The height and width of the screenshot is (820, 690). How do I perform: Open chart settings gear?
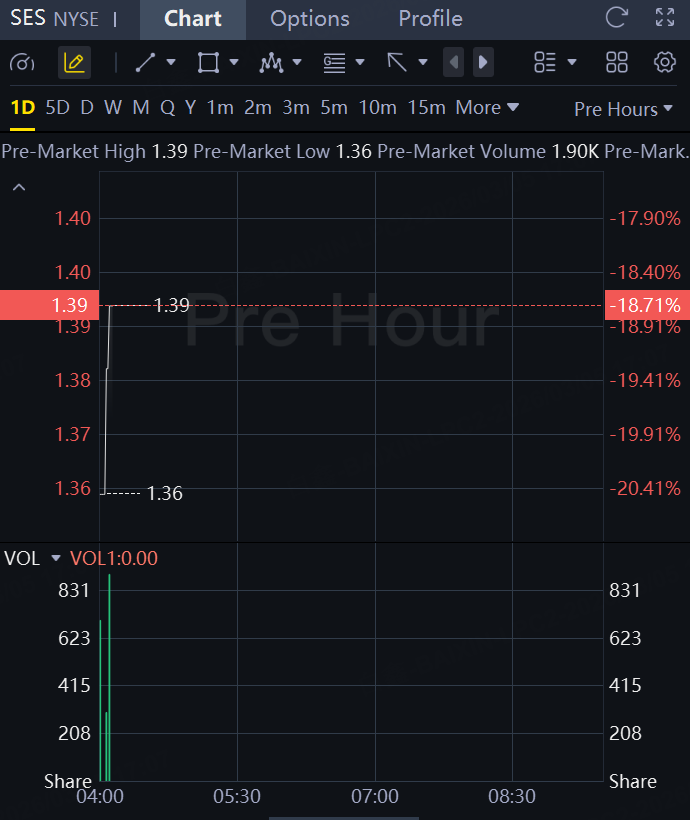[x=665, y=63]
